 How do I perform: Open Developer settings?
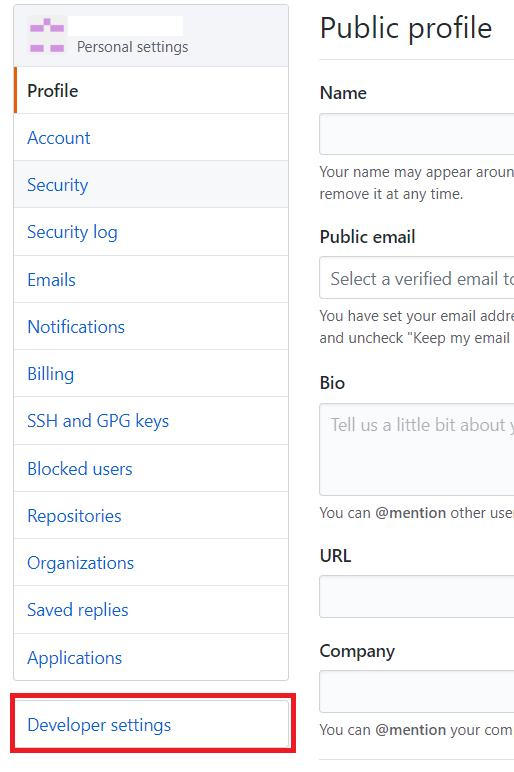click(151, 724)
